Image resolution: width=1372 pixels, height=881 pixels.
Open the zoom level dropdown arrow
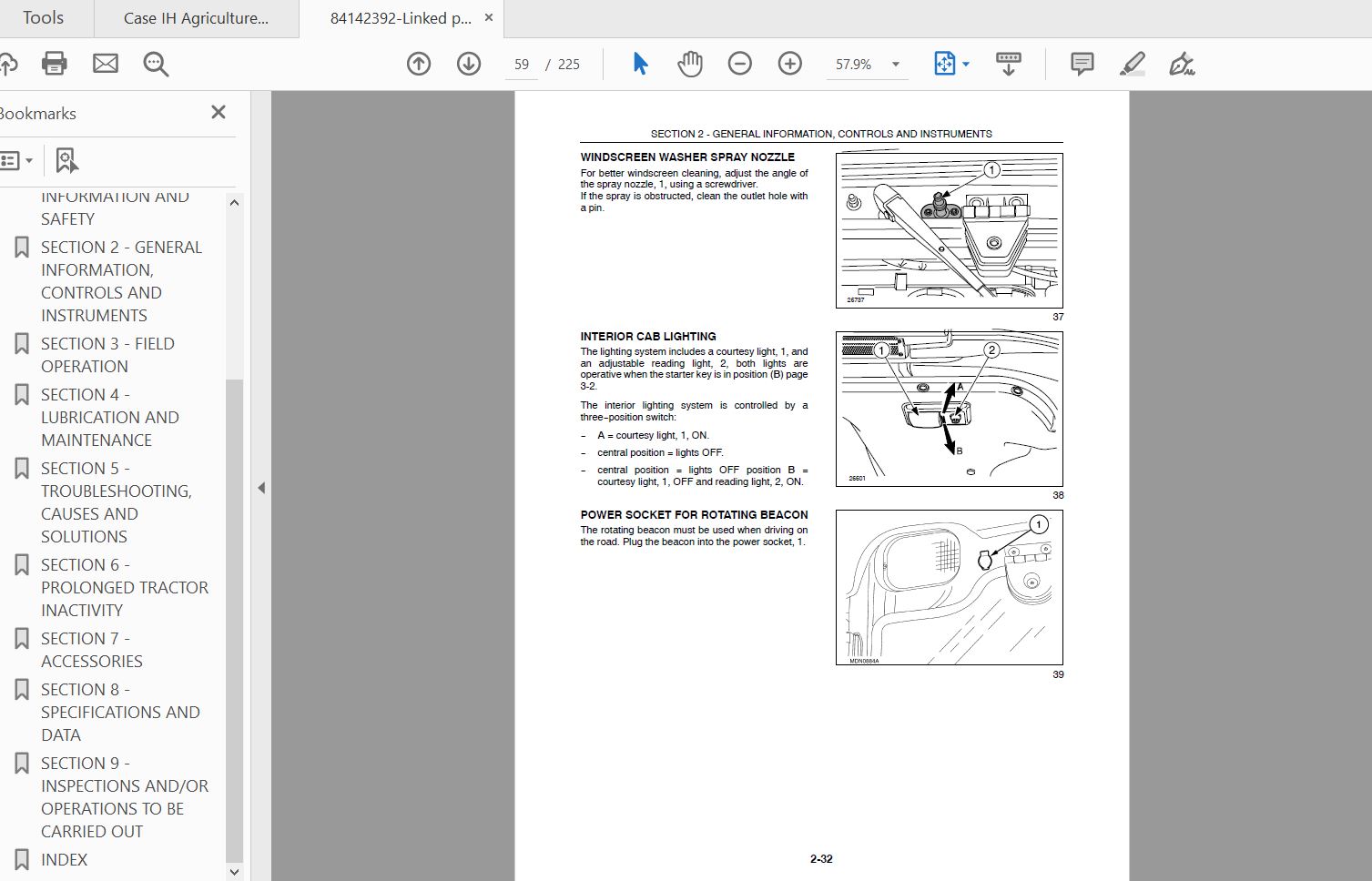coord(896,65)
